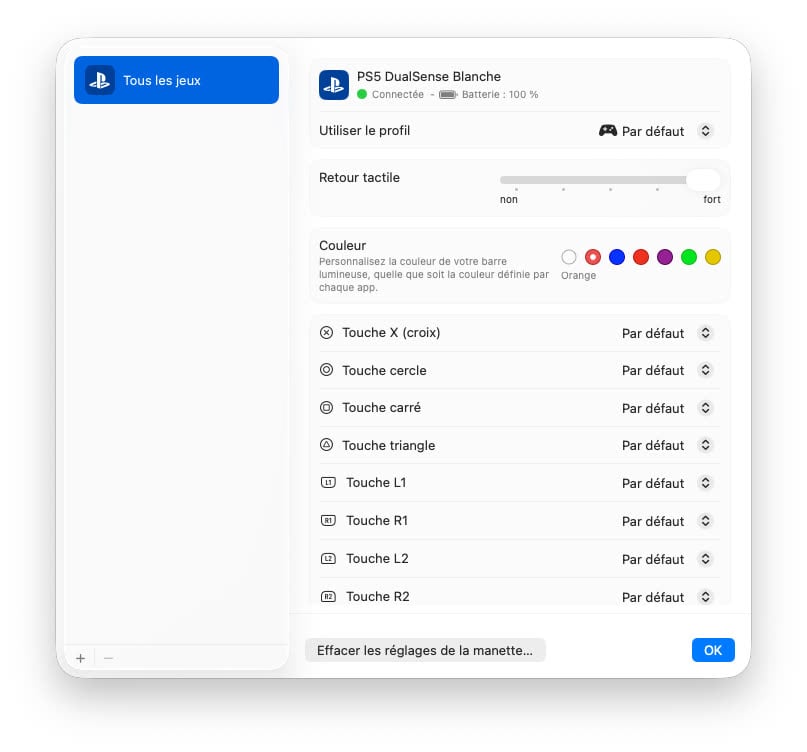Choose the selected Orange color swatch

[x=593, y=256]
